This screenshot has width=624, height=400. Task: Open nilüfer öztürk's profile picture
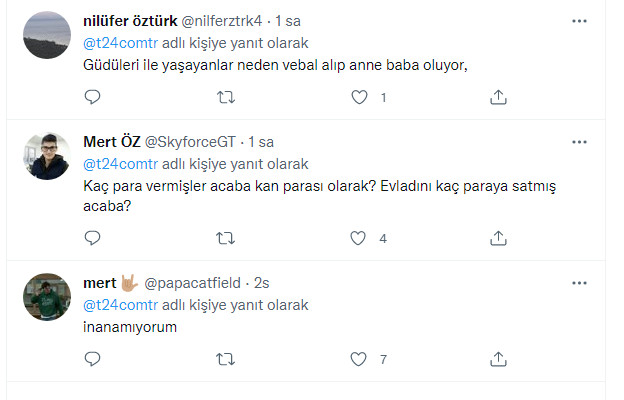click(x=47, y=36)
